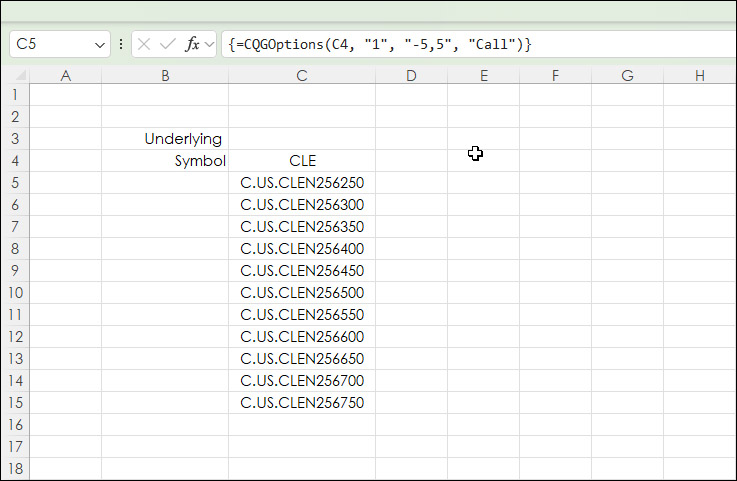
Task: Select column B header
Action: click(165, 76)
